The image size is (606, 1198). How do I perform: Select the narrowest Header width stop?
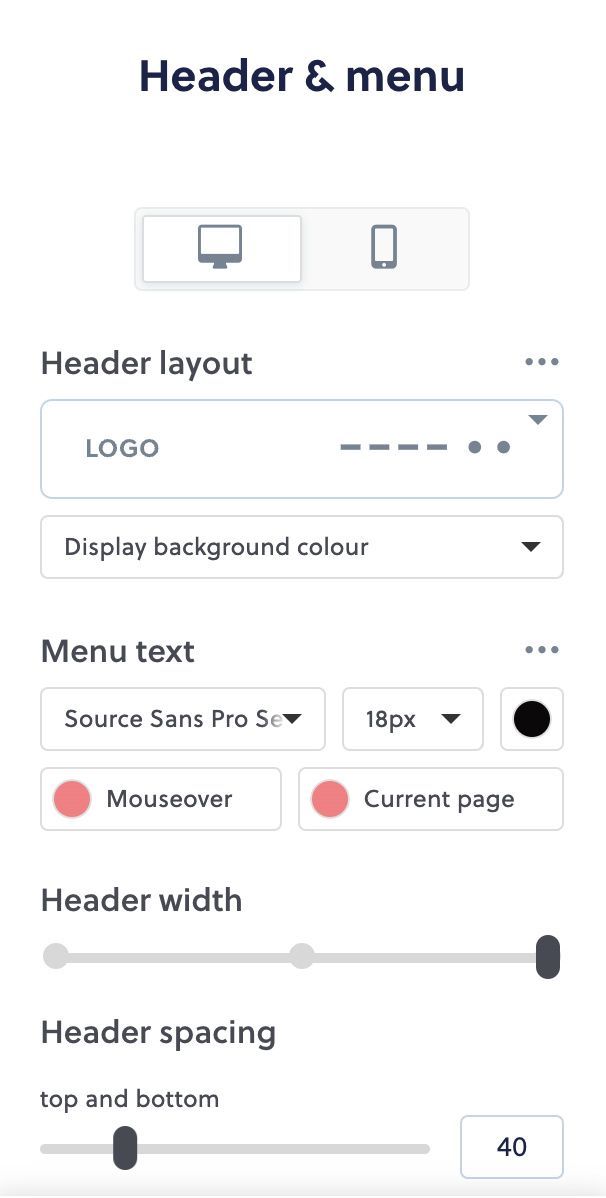pos(56,956)
